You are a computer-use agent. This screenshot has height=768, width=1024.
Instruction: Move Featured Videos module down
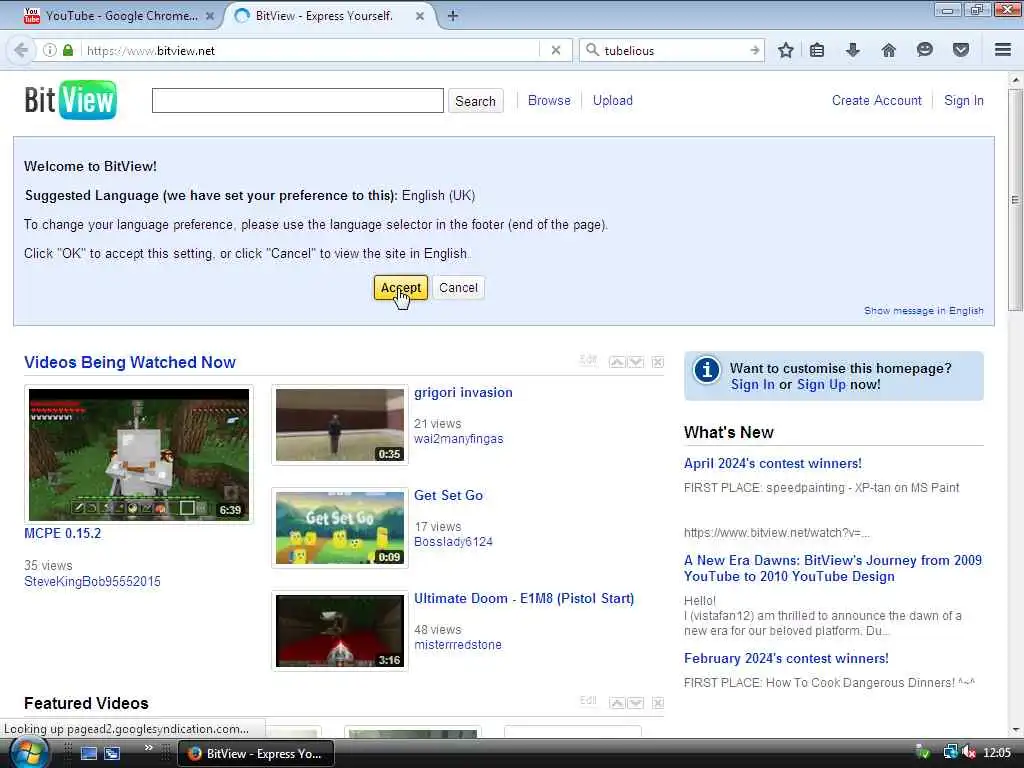coord(635,703)
